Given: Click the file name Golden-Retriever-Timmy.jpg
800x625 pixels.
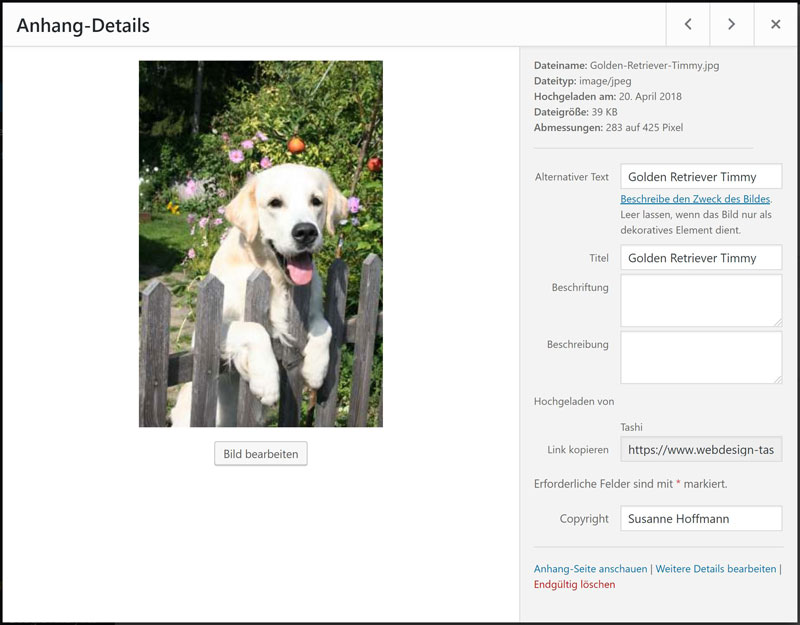Looking at the screenshot, I should pos(655,65).
